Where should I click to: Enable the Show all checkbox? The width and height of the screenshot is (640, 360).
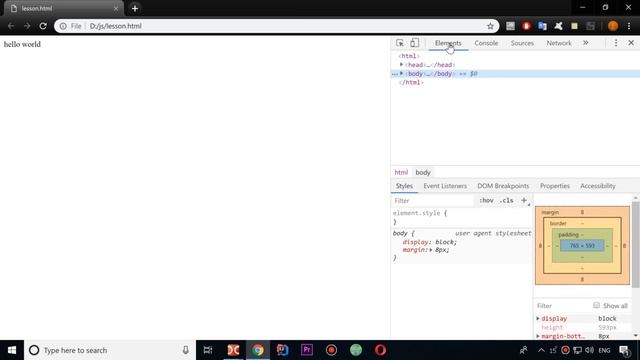(596, 305)
